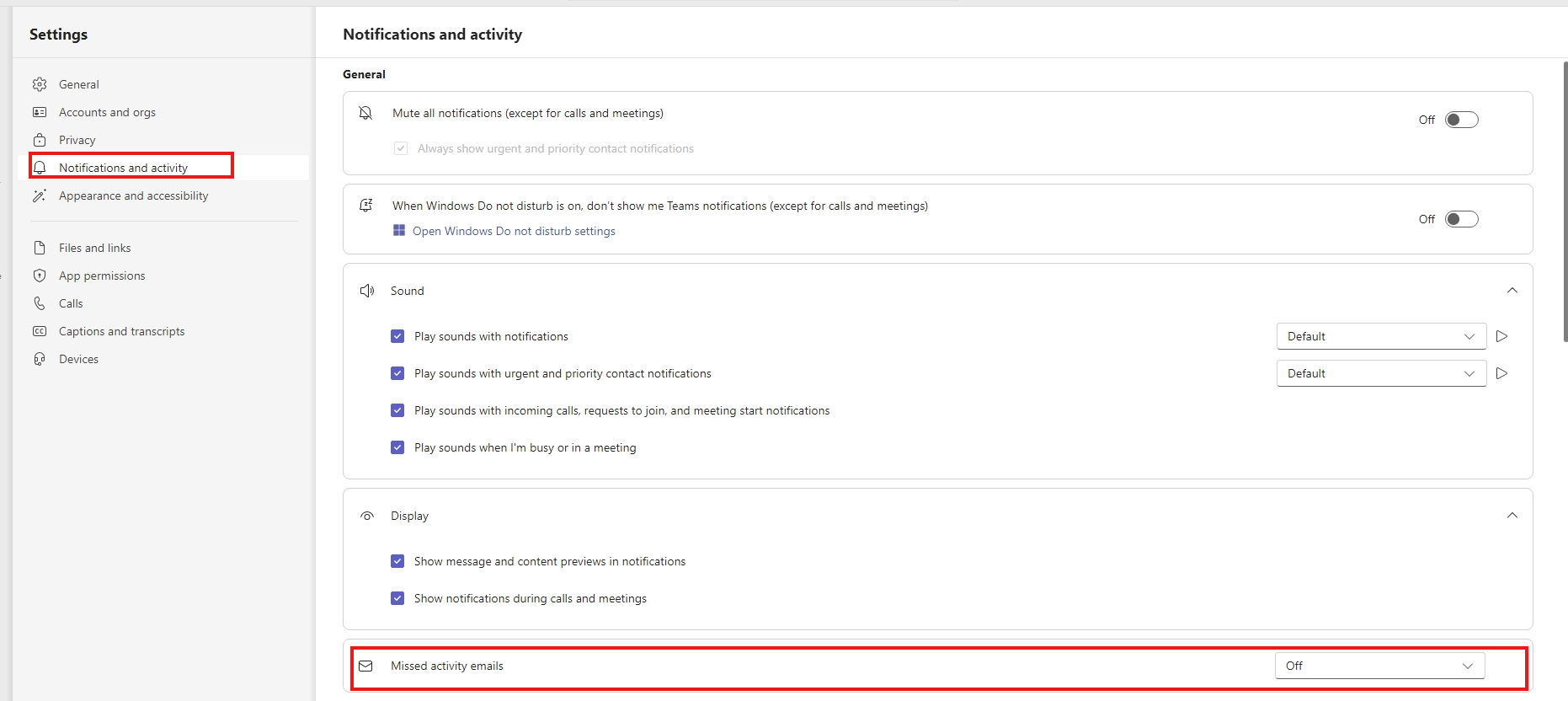The width and height of the screenshot is (1568, 701).
Task: Click the Calls phone icon
Action: (x=40, y=303)
